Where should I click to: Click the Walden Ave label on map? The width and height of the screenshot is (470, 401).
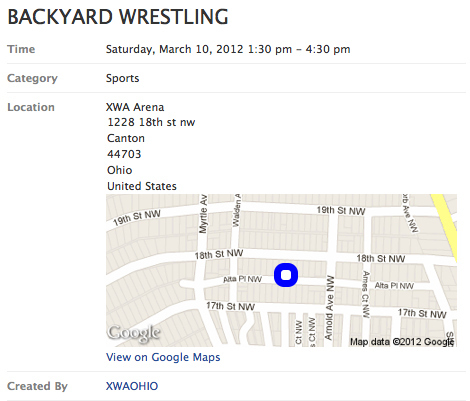point(236,211)
